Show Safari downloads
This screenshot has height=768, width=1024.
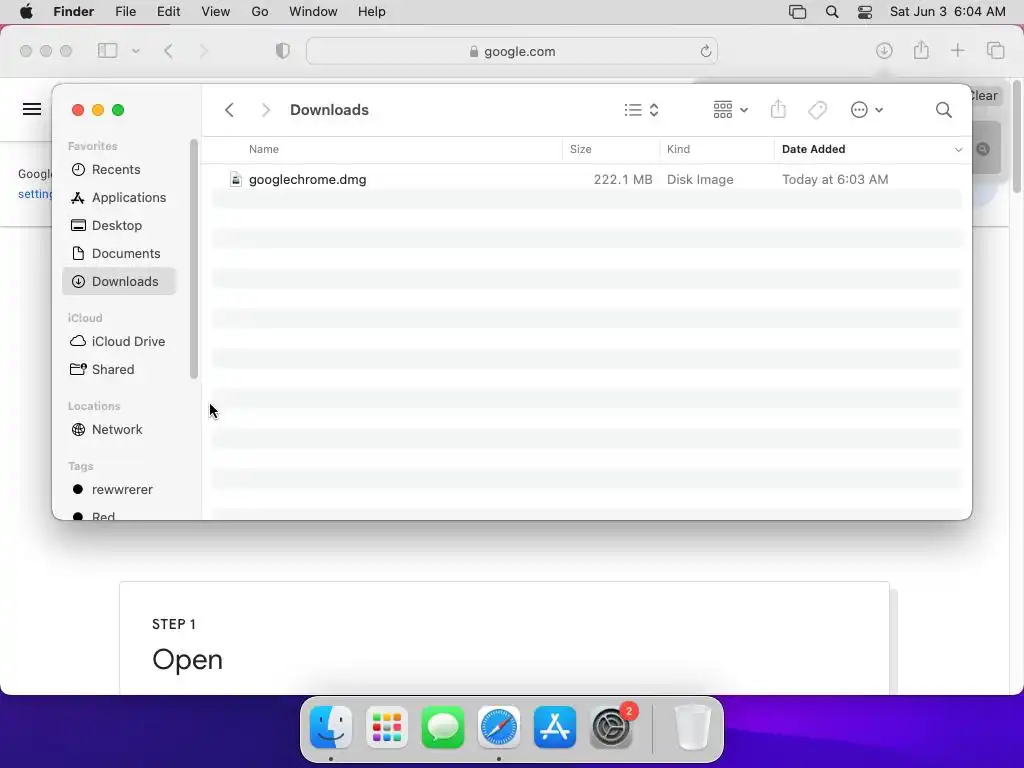click(x=884, y=50)
